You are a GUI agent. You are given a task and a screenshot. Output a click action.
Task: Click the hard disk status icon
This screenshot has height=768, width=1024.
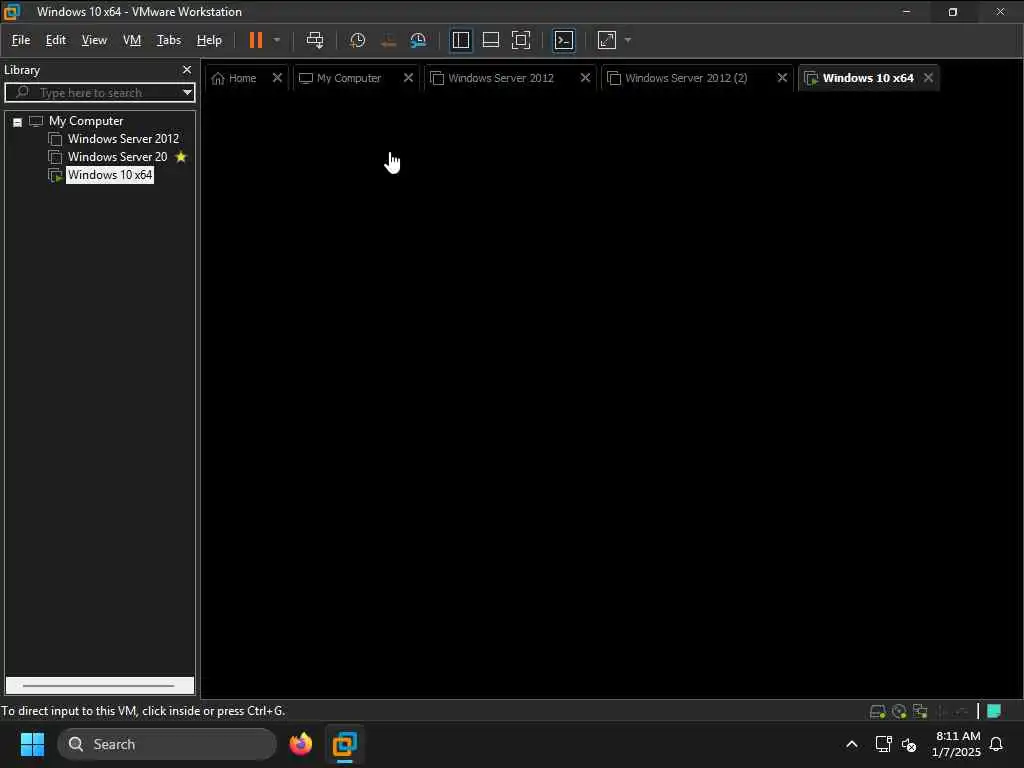point(877,712)
